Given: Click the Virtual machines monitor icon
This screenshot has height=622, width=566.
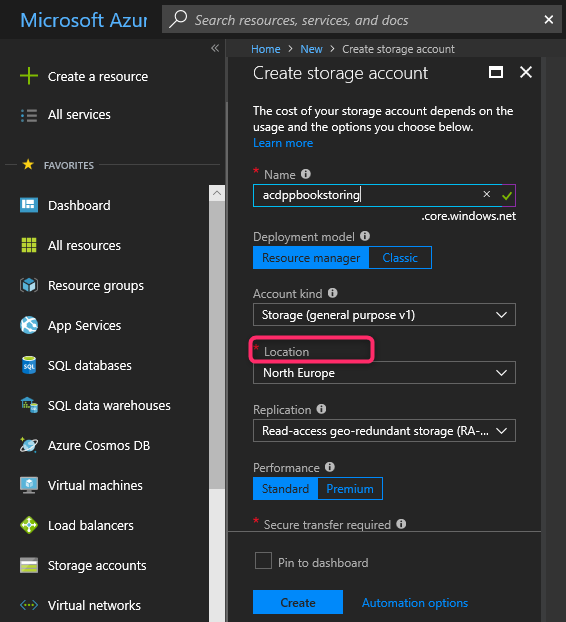Looking at the screenshot, I should 29,485.
